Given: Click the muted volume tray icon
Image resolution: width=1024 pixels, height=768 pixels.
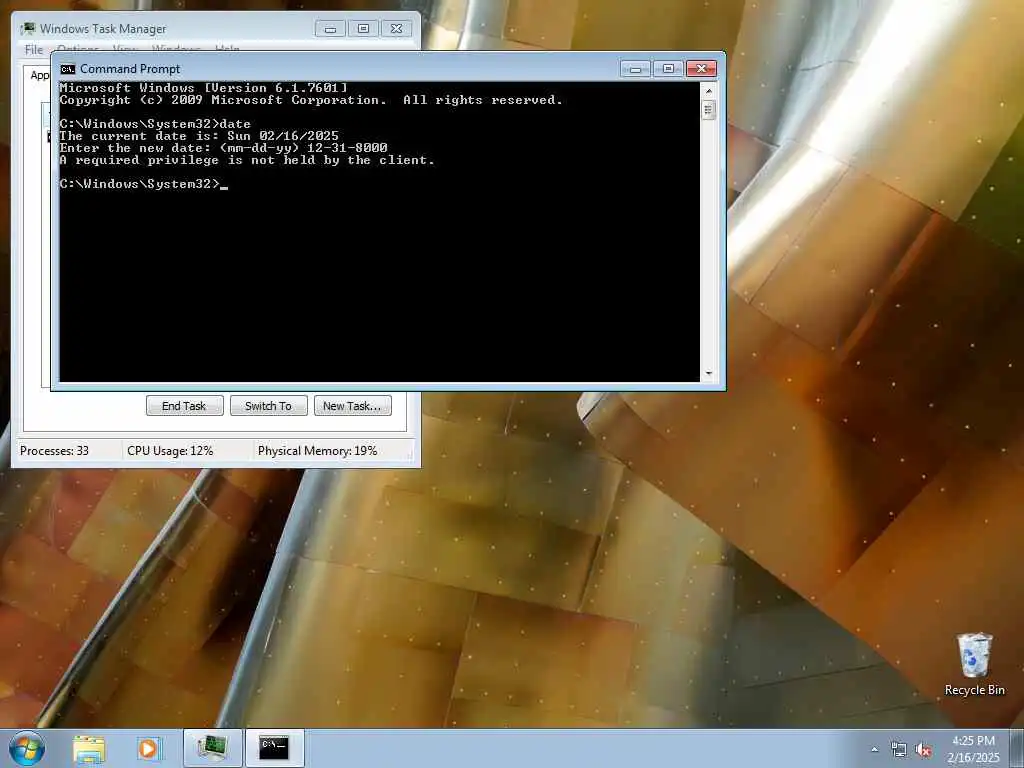Looking at the screenshot, I should [x=923, y=750].
